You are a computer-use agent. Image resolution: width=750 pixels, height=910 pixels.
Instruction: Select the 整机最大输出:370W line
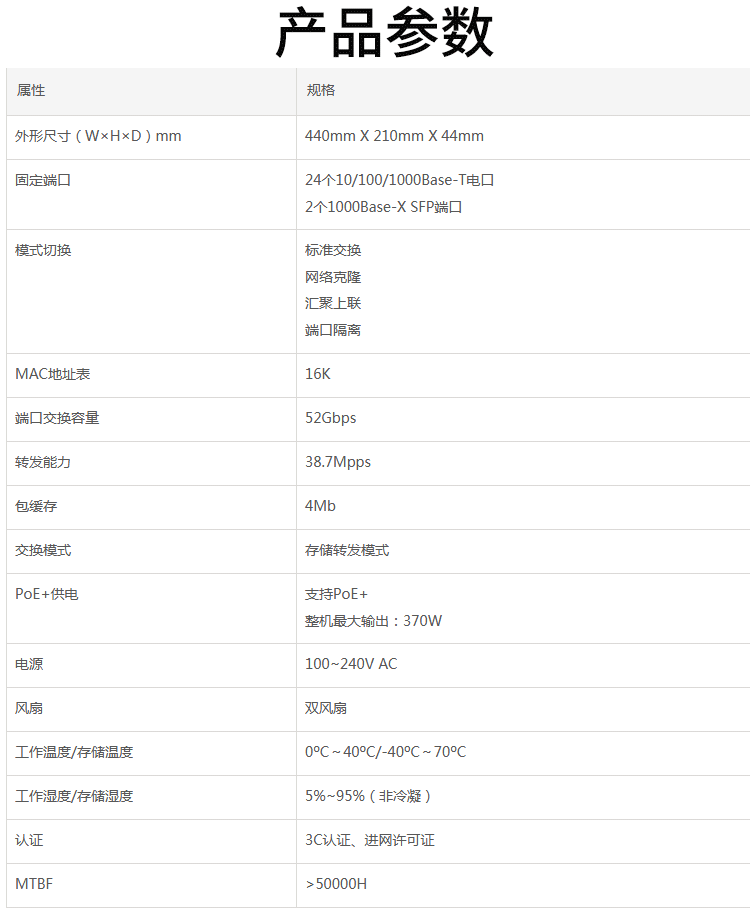pos(373,621)
